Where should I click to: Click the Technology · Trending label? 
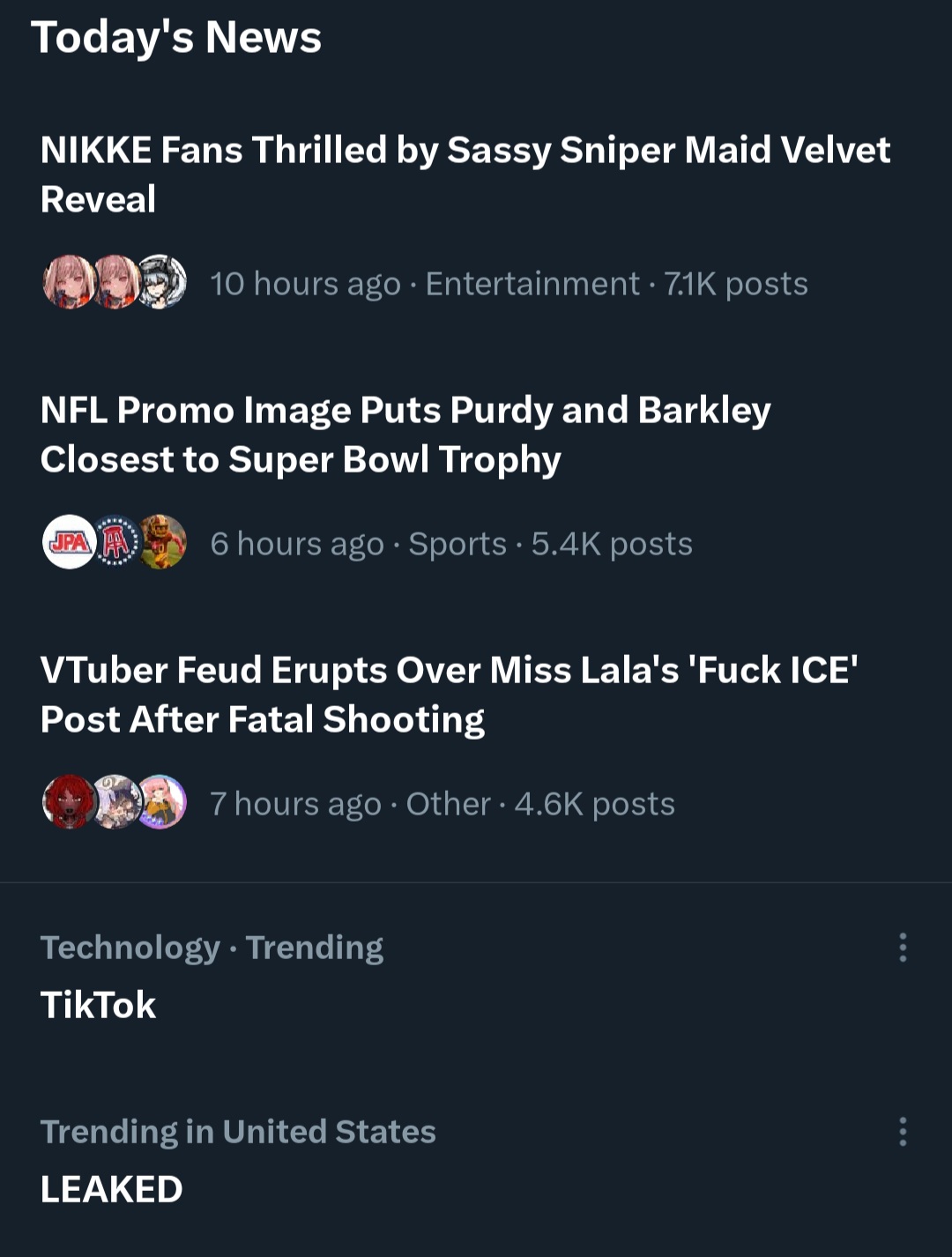212,948
